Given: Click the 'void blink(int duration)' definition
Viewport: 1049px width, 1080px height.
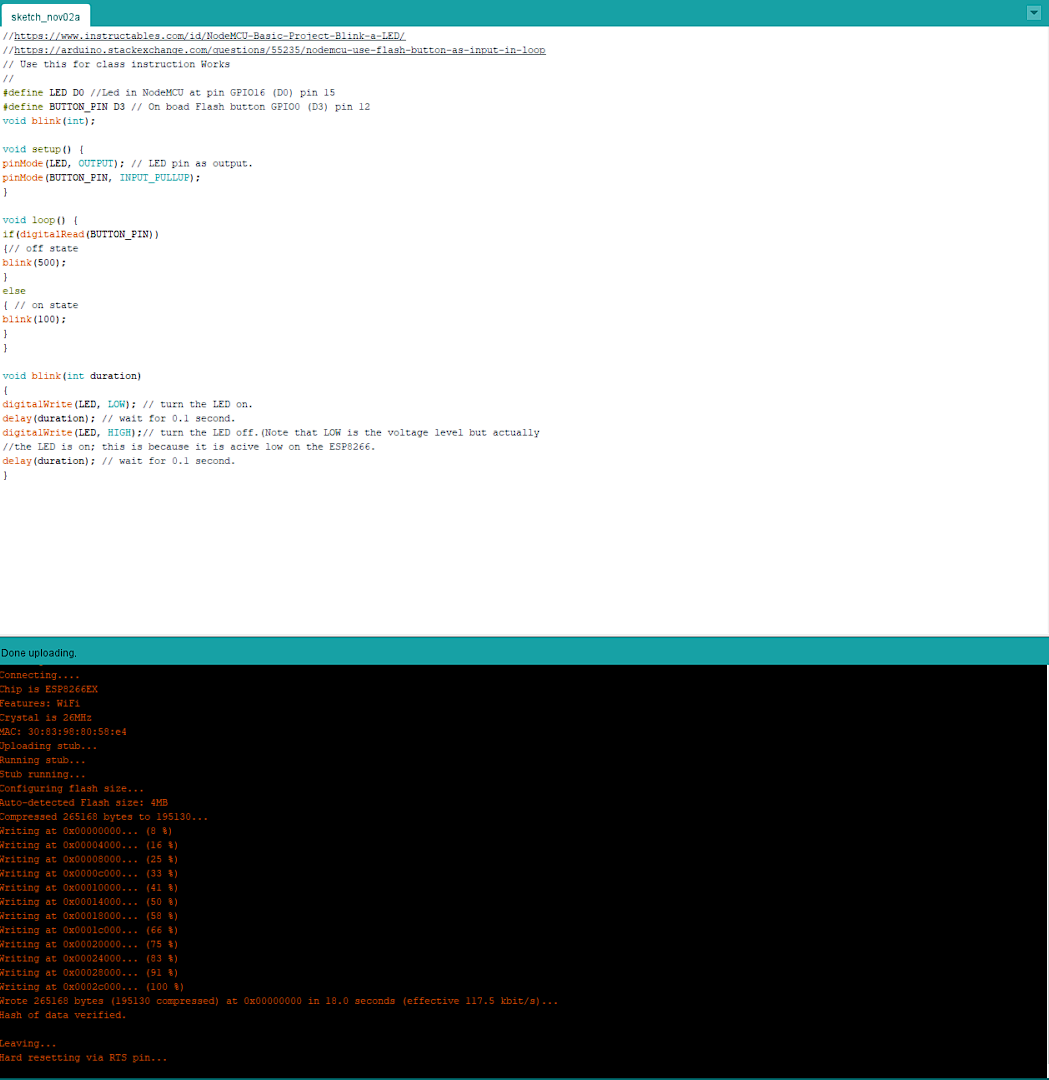Looking at the screenshot, I should [72, 376].
